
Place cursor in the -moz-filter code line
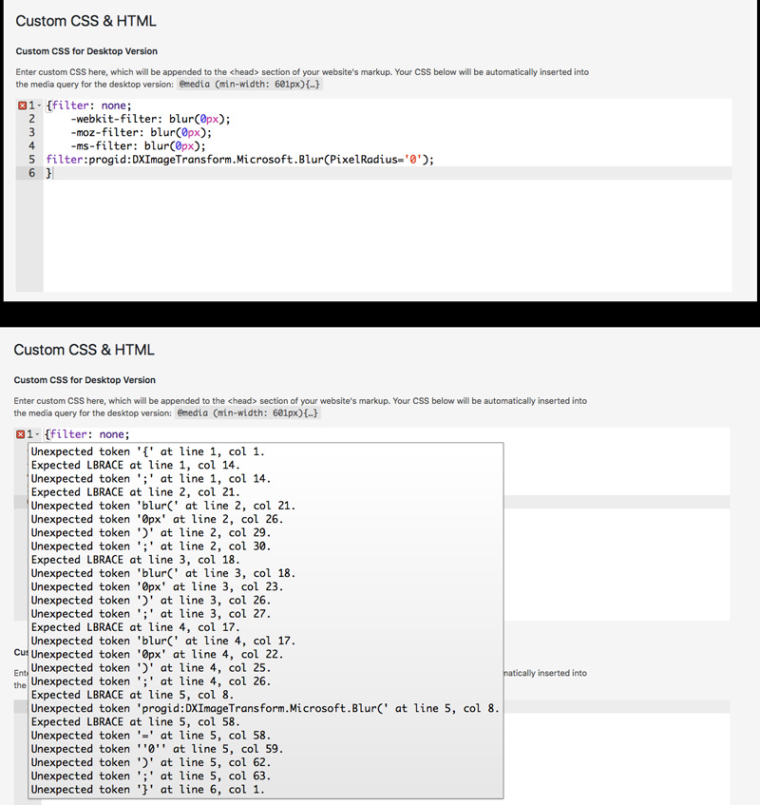[x=140, y=132]
